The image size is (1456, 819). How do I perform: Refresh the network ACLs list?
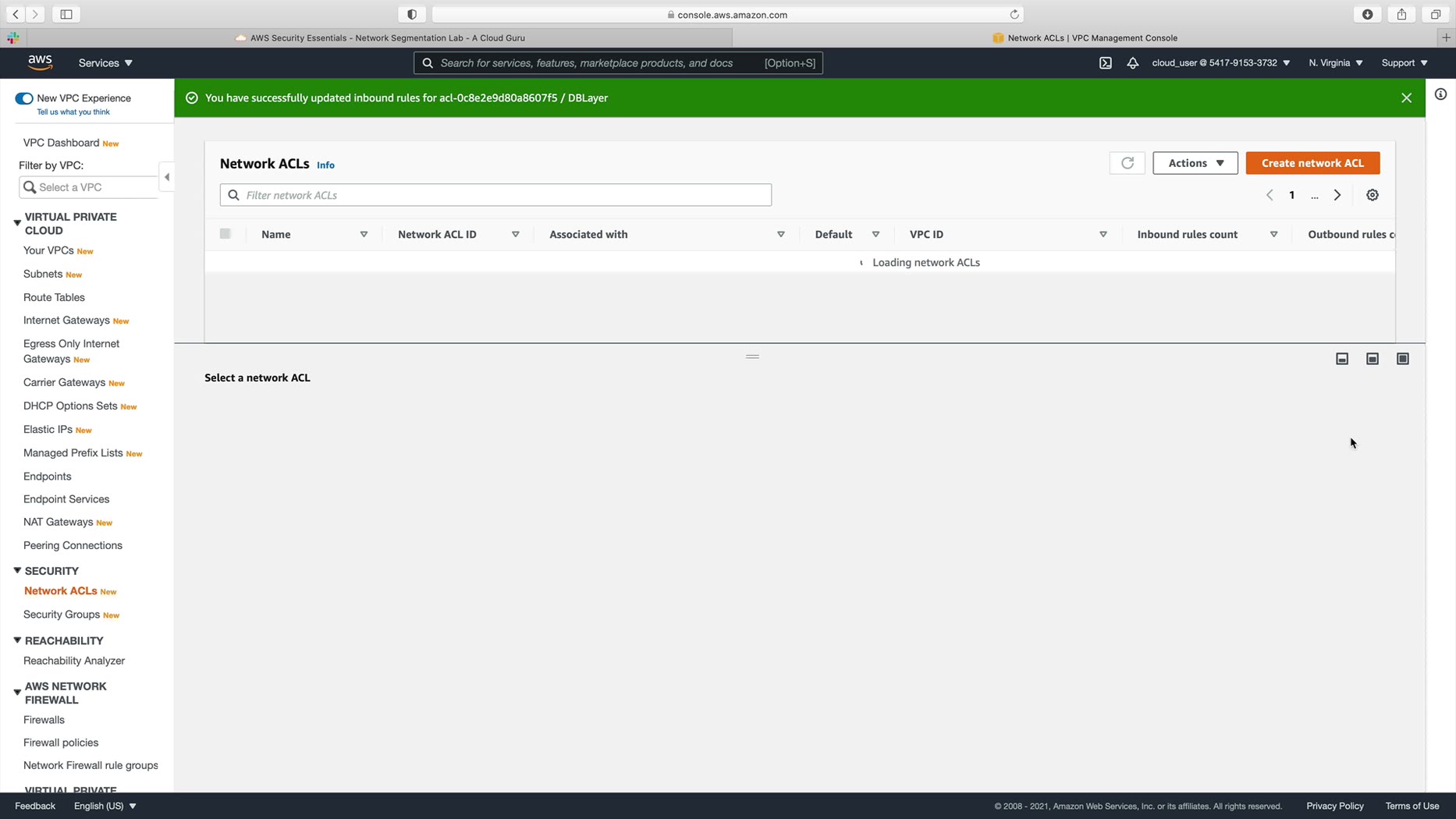[1127, 163]
